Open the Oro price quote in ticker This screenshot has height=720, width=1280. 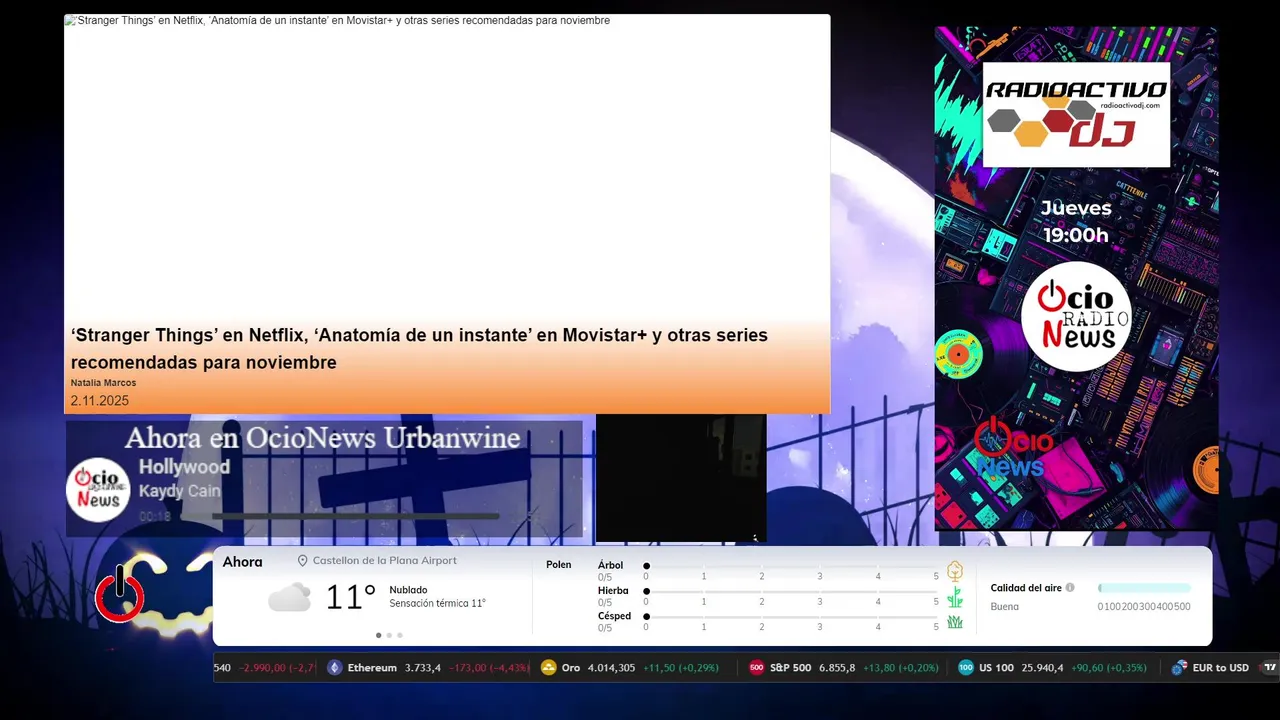pyautogui.click(x=629, y=668)
